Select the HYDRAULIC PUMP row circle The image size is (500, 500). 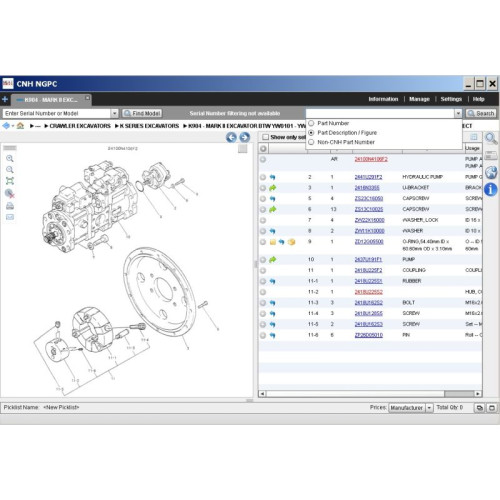point(263,177)
